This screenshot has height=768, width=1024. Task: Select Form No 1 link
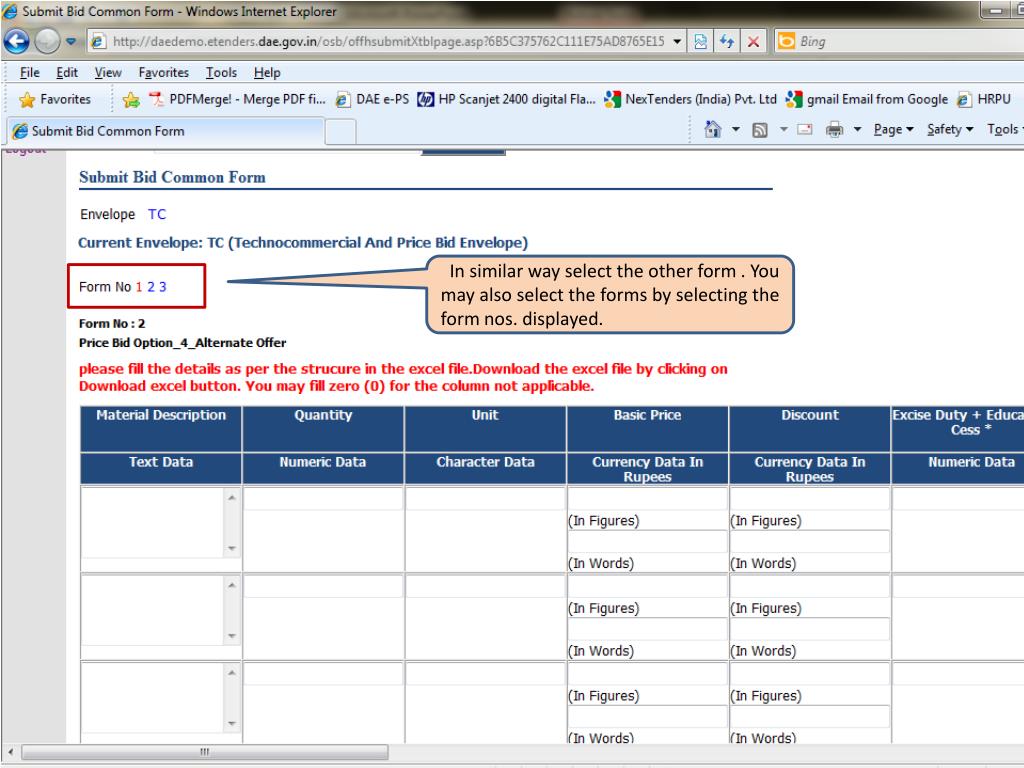pos(139,287)
